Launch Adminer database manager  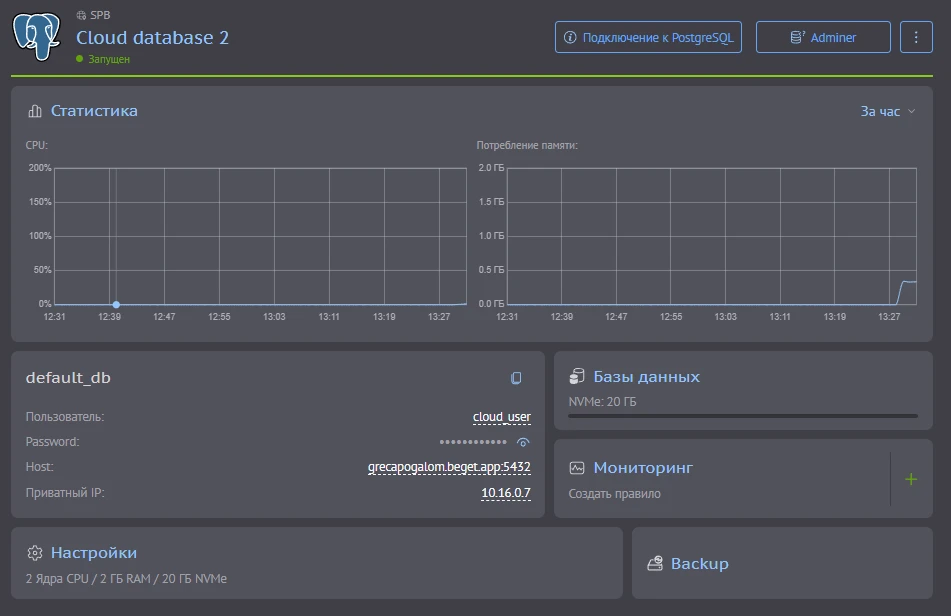[x=822, y=37]
